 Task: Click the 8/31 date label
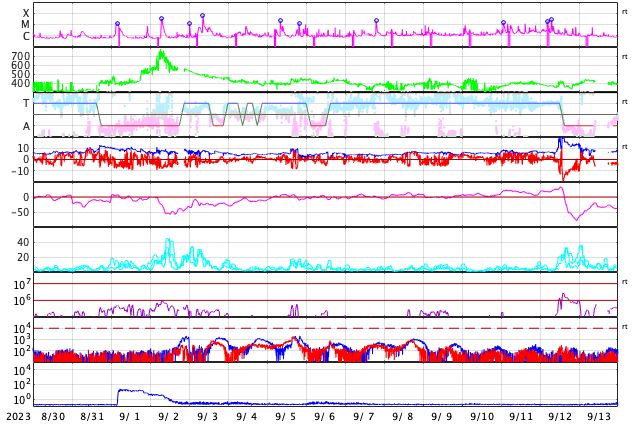pos(92,417)
